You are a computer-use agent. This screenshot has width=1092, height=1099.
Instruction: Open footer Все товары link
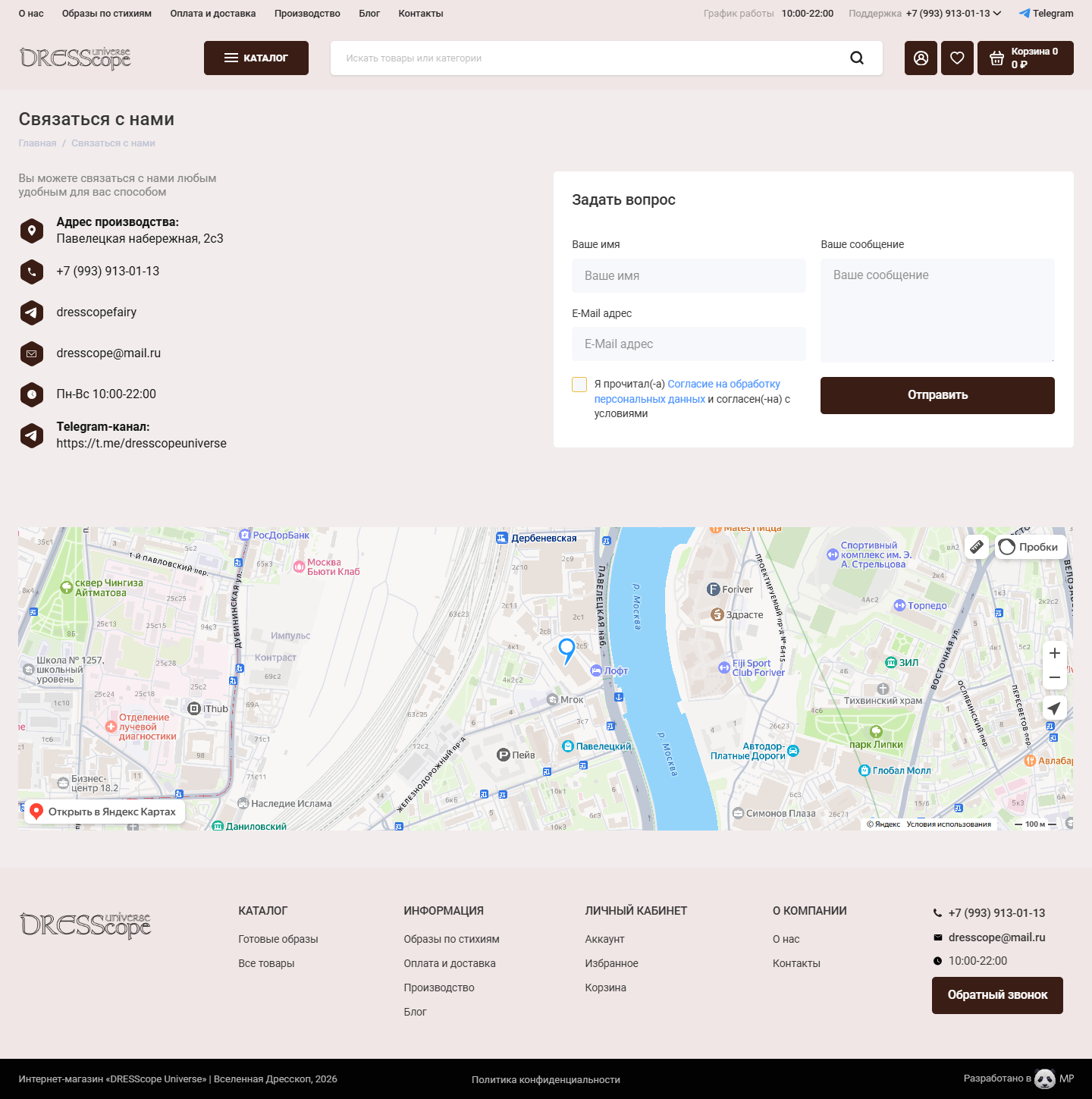[266, 963]
